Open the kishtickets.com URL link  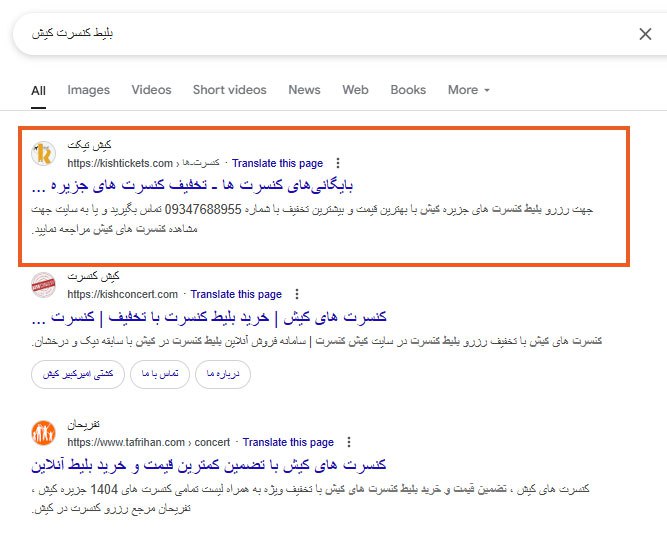pyautogui.click(x=143, y=163)
